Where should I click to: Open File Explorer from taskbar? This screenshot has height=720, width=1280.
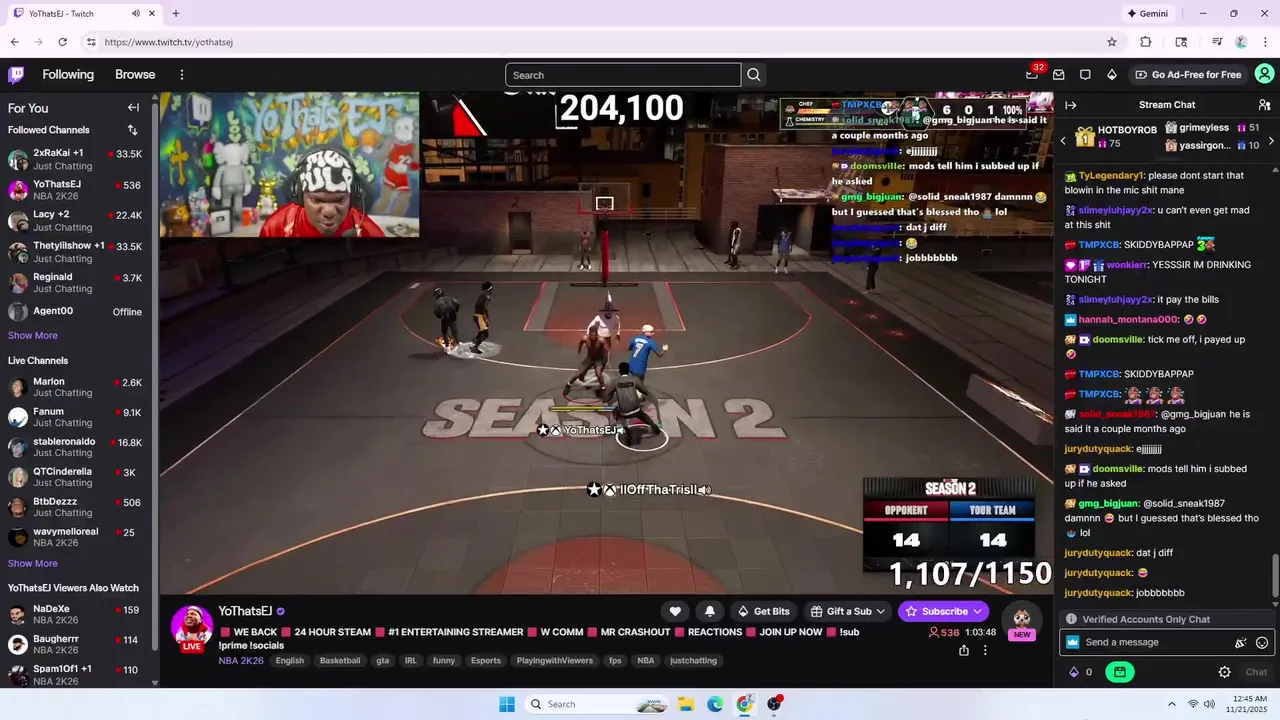(x=686, y=704)
